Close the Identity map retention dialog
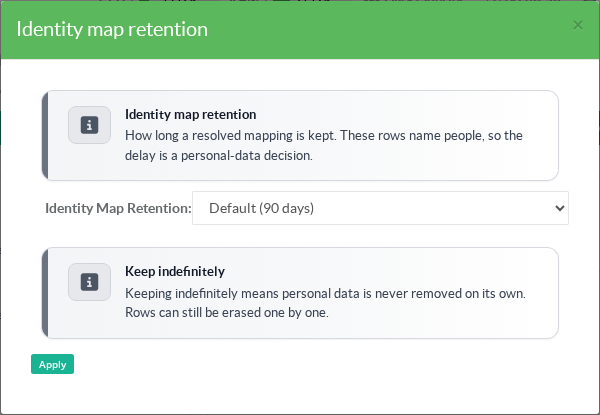 (578, 25)
